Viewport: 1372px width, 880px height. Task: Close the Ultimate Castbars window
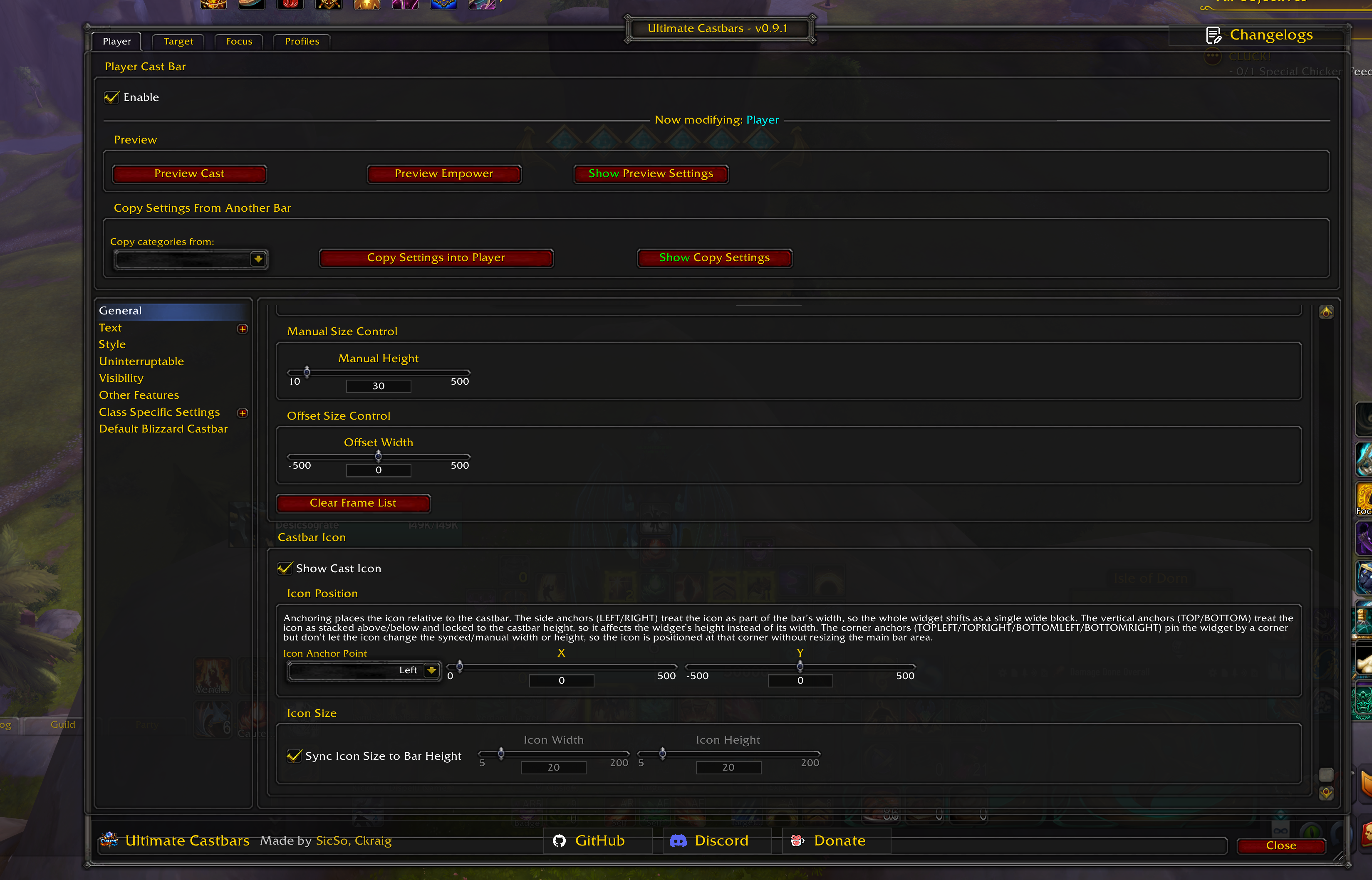tap(1280, 845)
